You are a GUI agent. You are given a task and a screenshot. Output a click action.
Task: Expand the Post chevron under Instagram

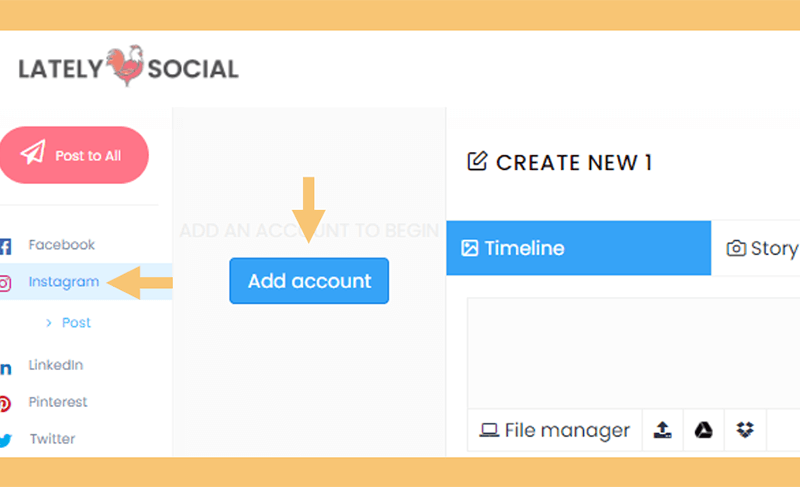click(x=48, y=323)
